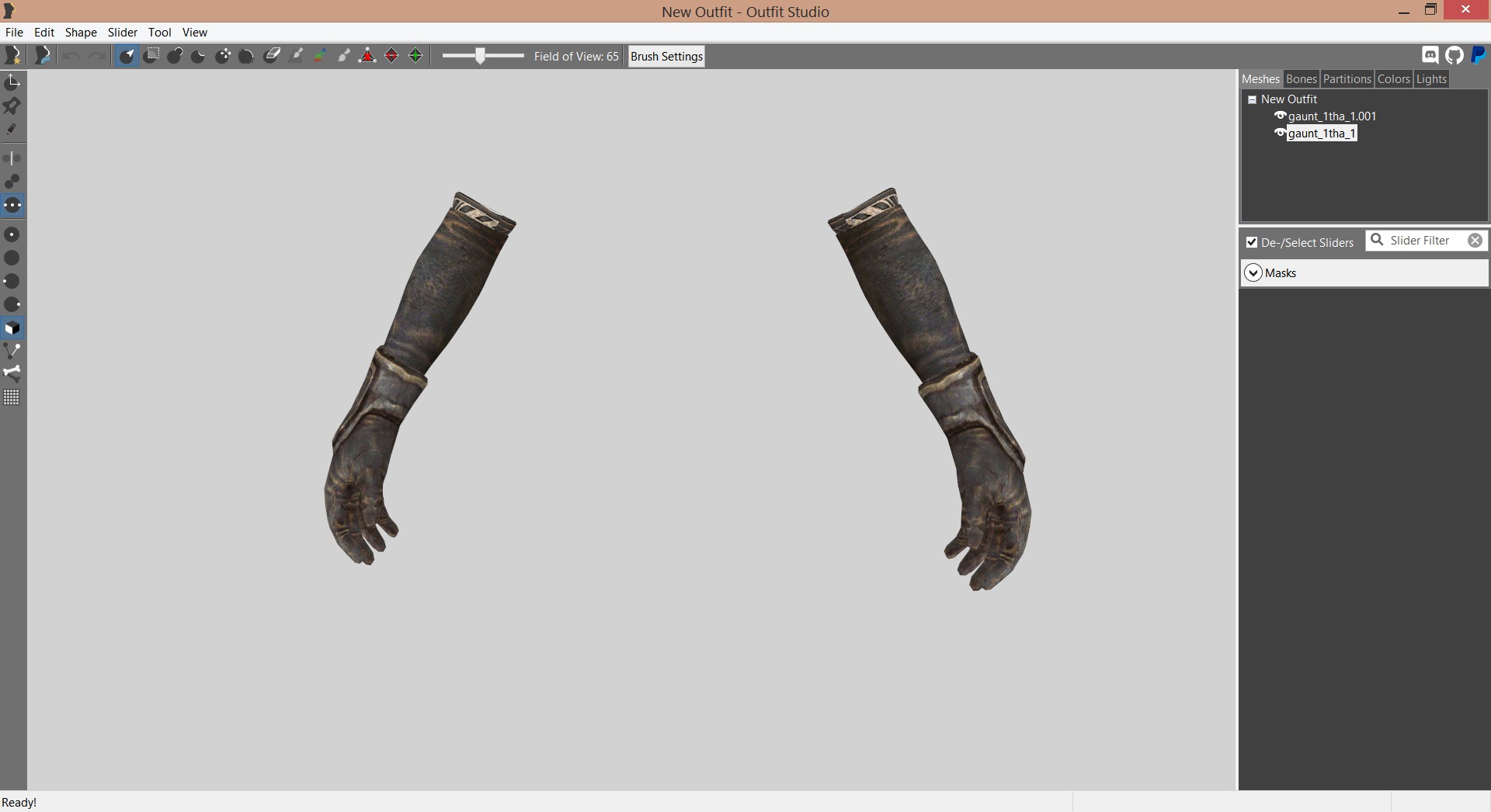The height and width of the screenshot is (812, 1491).
Task: Click the right gauntlet model in viewport
Action: (x=930, y=388)
